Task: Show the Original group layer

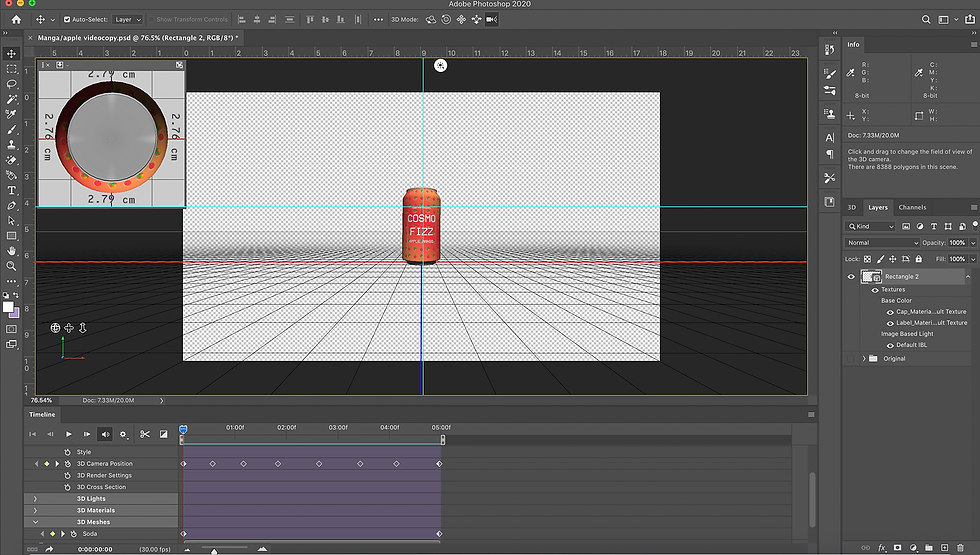Action: [851, 359]
